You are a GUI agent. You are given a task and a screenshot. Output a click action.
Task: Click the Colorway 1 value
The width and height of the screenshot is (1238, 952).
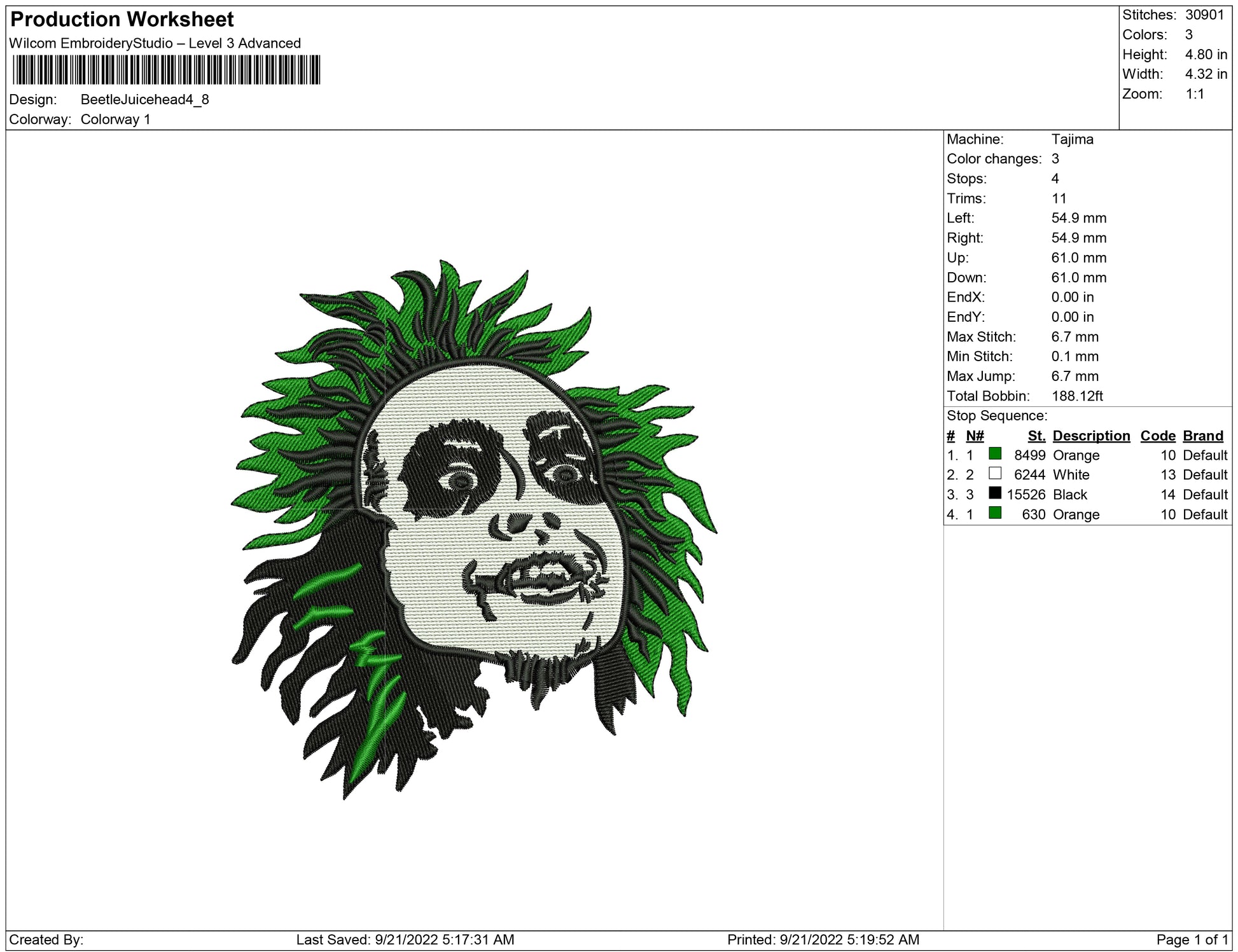(115, 120)
